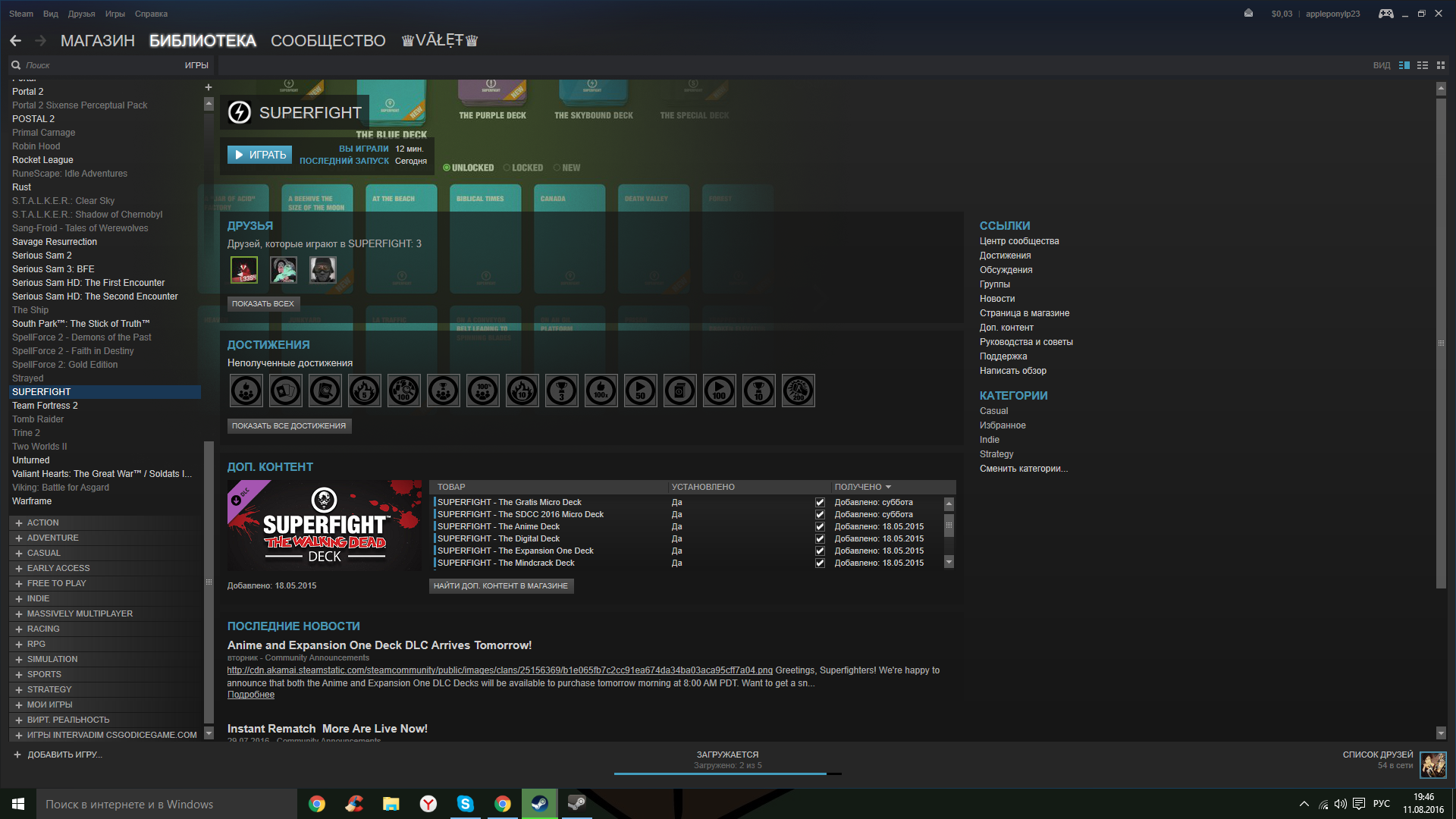Open first friend's avatar playing SUPERFIGHT
Viewport: 1456px width, 819px height.
244,270
